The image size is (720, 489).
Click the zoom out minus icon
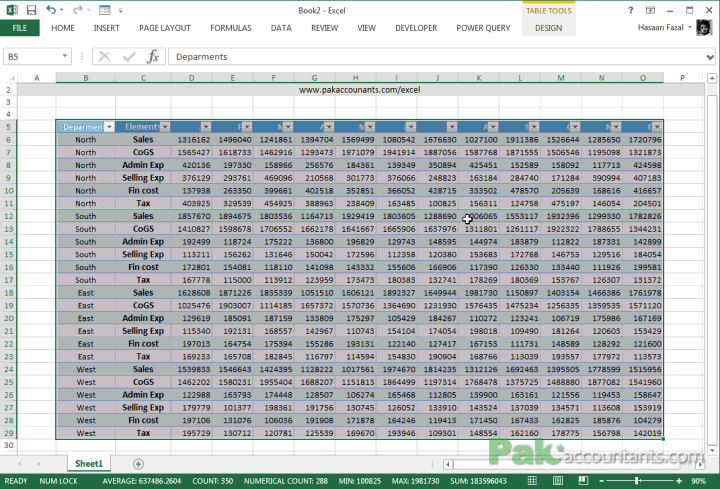pos(602,481)
